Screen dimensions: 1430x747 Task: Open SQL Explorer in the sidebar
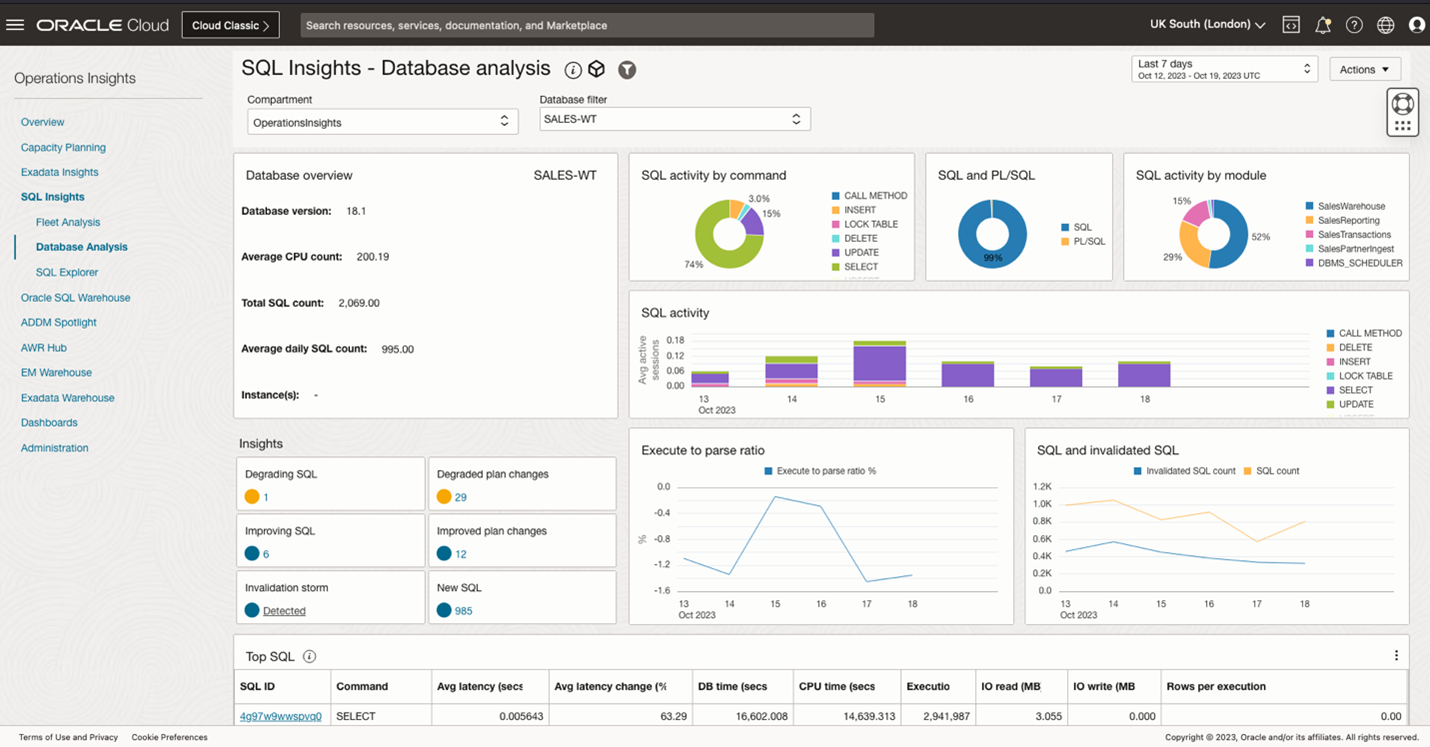click(x=67, y=272)
